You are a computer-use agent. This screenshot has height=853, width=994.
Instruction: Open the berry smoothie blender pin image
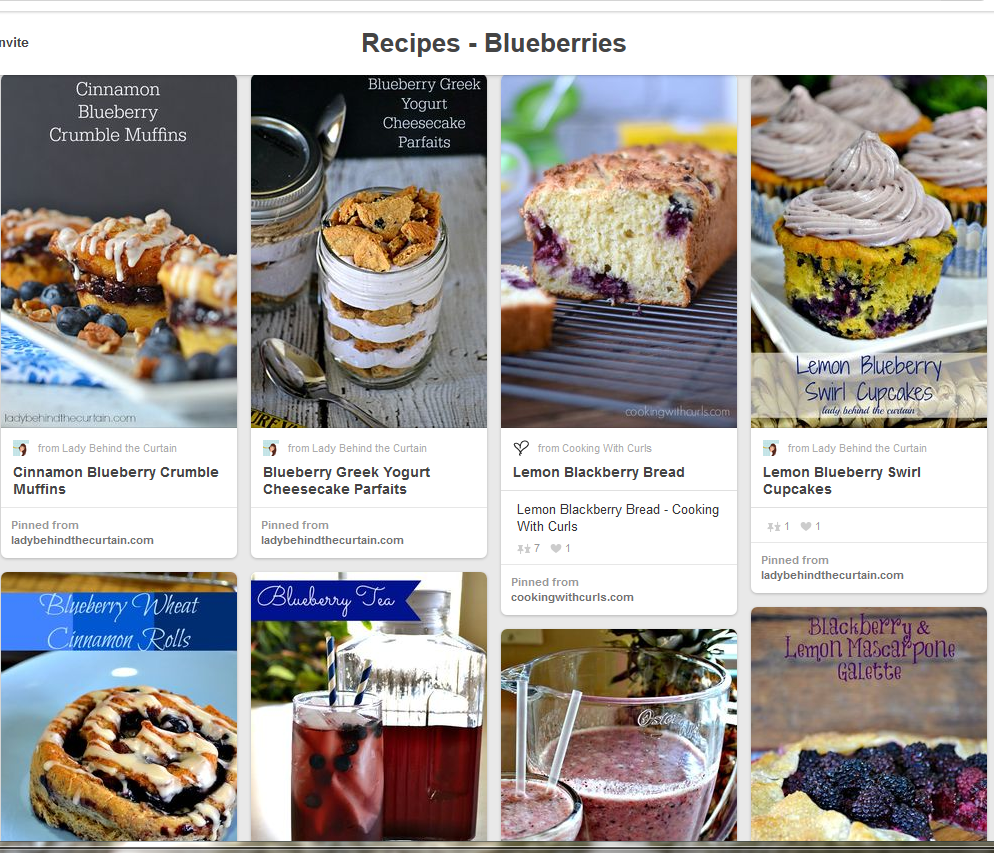[619, 735]
